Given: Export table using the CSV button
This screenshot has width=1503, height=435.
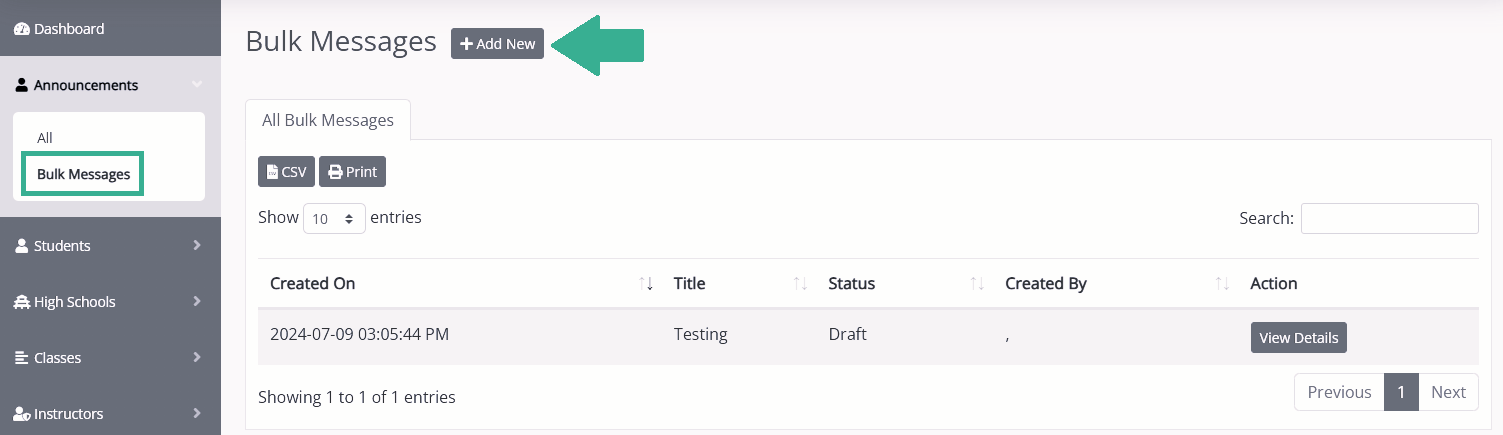Looking at the screenshot, I should point(287,172).
